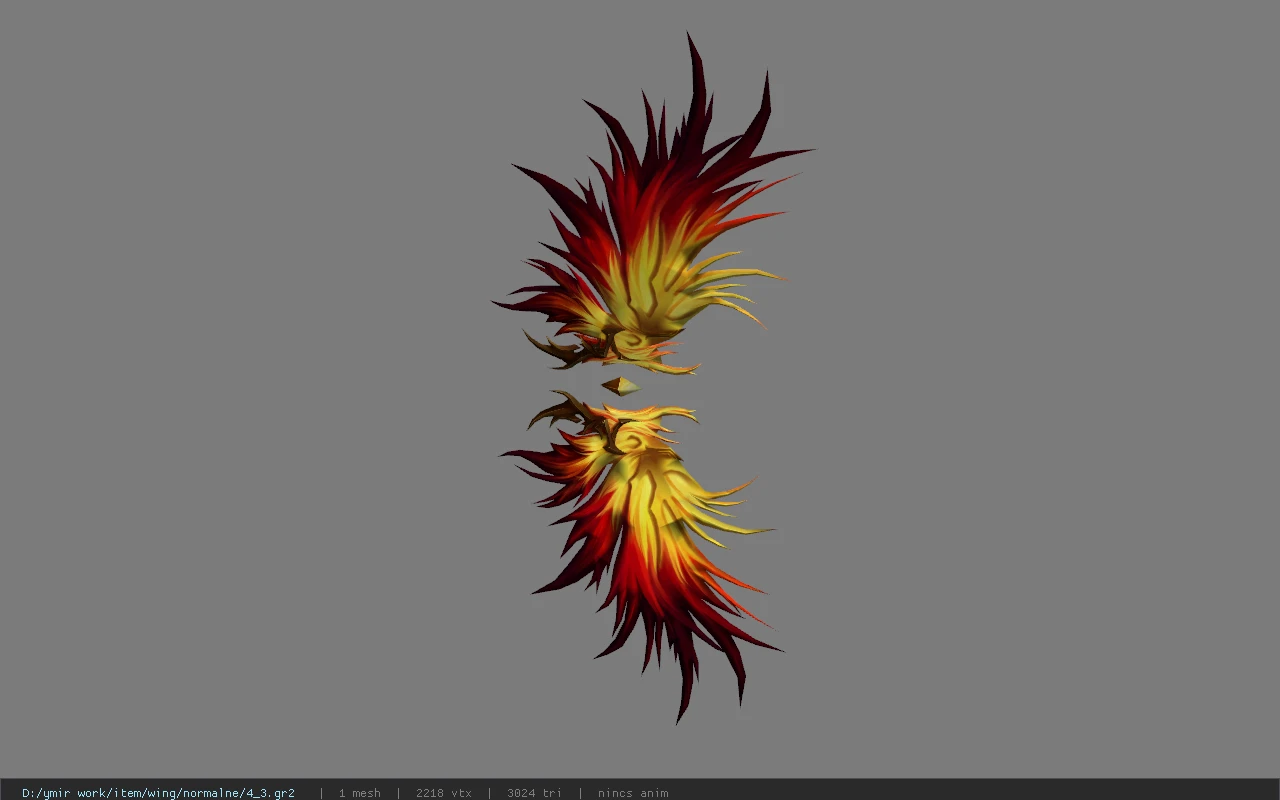Click the '3024 tri' triangle count

[534, 793]
